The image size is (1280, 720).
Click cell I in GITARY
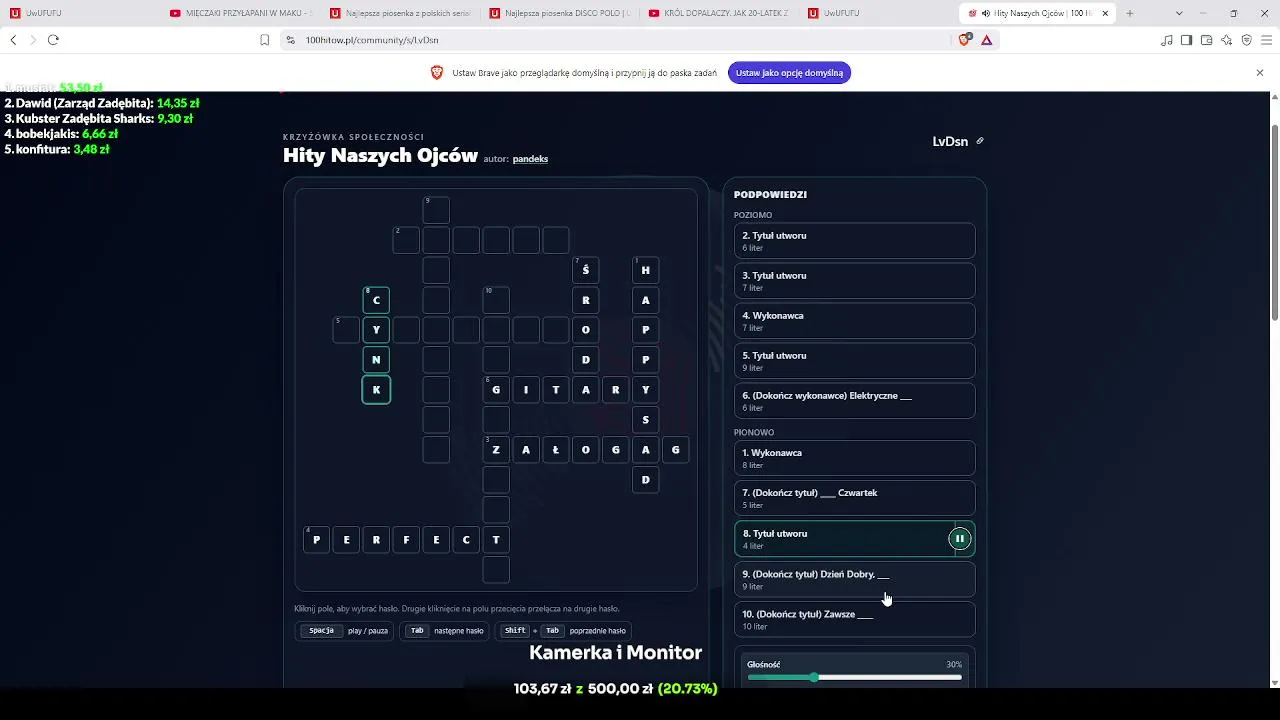(526, 390)
